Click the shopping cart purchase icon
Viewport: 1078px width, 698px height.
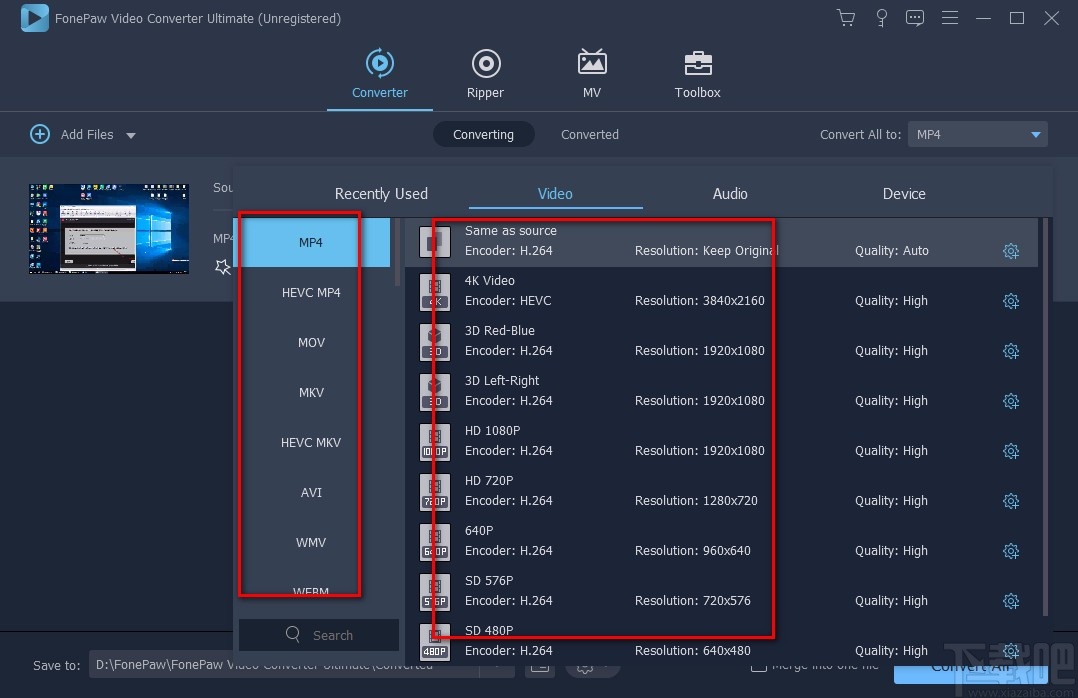click(x=846, y=18)
